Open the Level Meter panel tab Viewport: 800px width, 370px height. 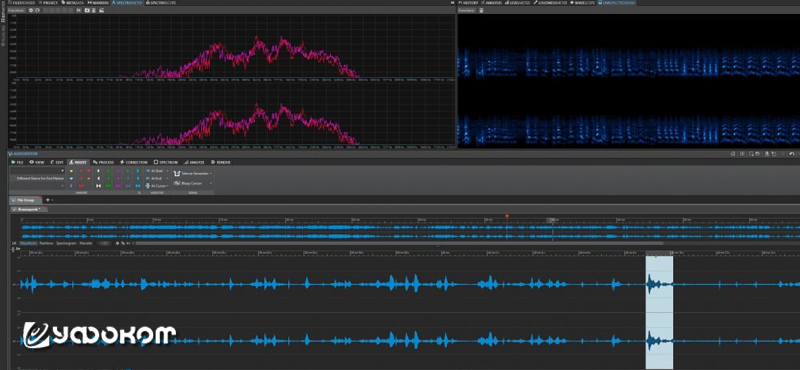(517, 3)
